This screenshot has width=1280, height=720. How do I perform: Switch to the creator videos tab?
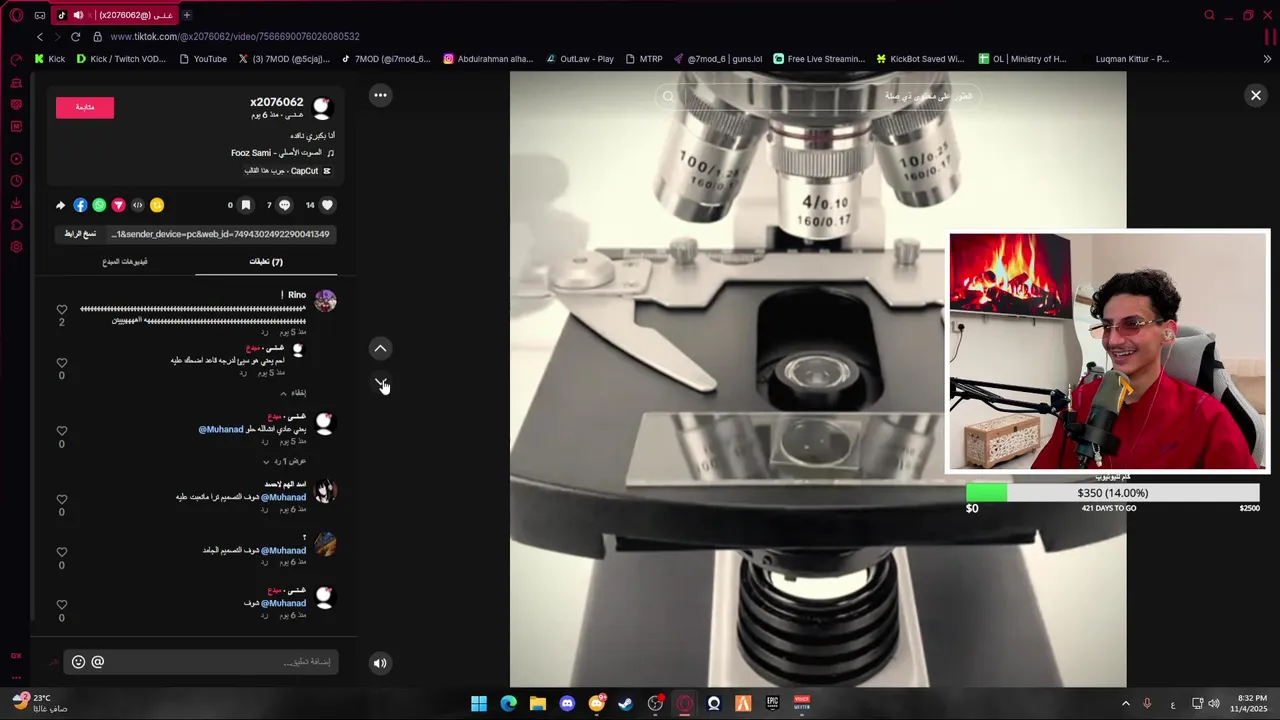[125, 262]
